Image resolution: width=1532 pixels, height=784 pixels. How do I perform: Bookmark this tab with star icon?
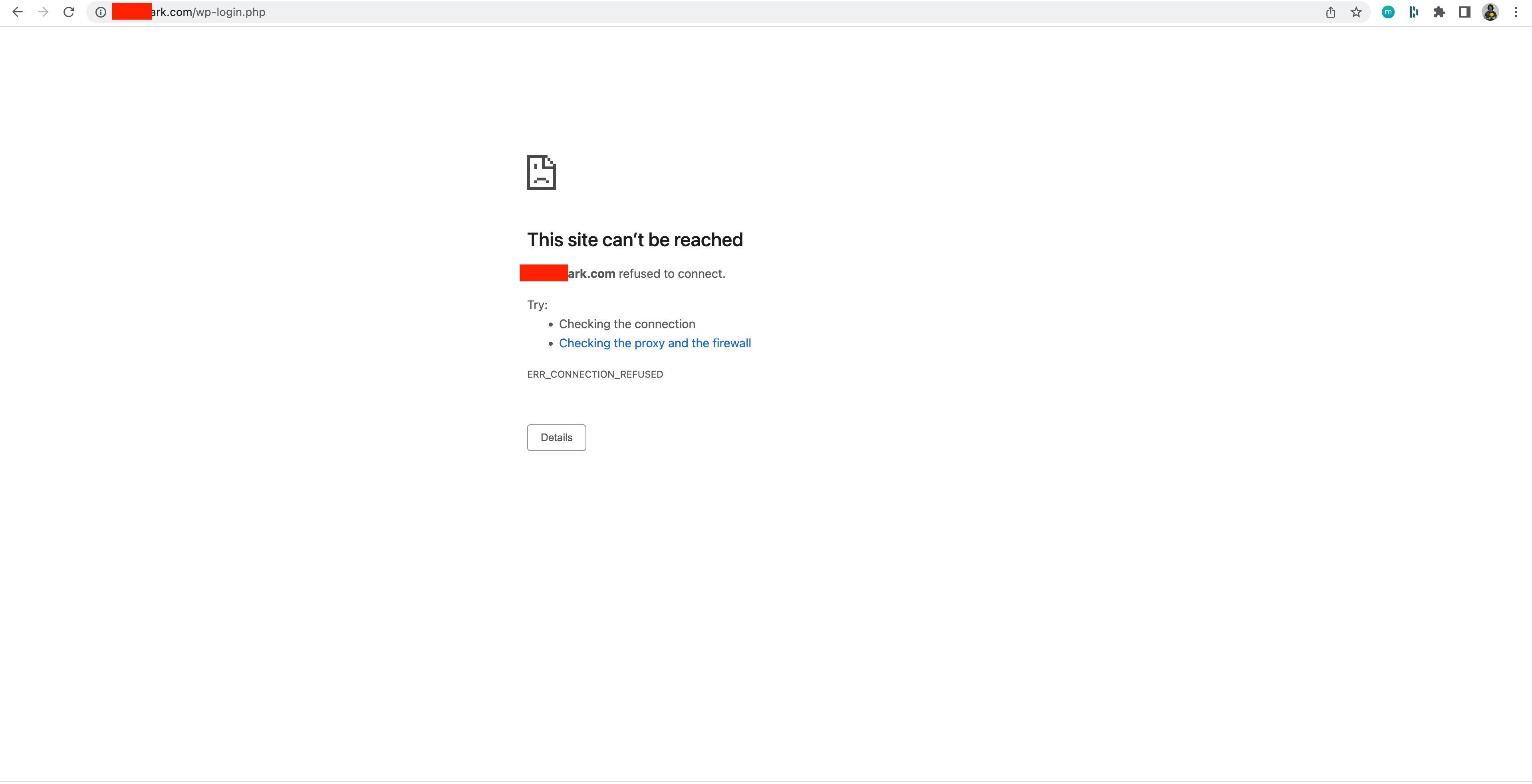click(x=1356, y=12)
